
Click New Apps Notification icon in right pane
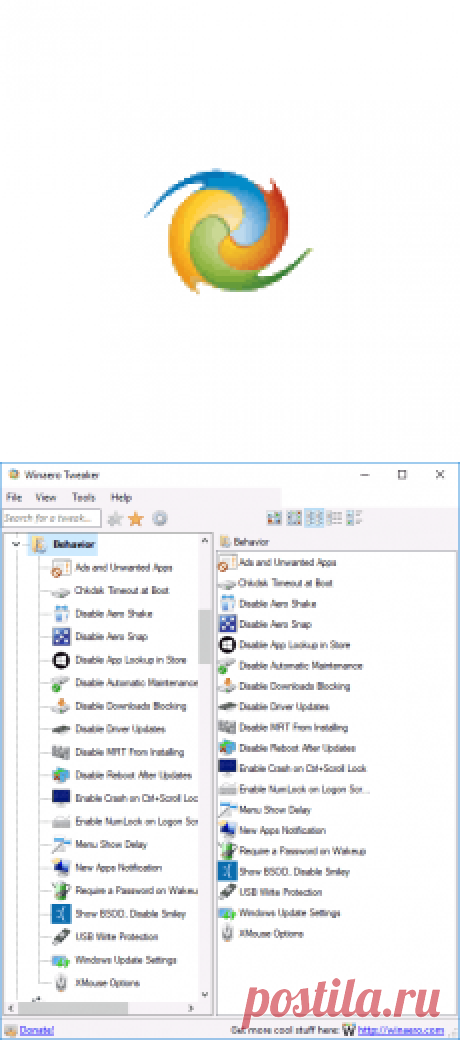227,830
